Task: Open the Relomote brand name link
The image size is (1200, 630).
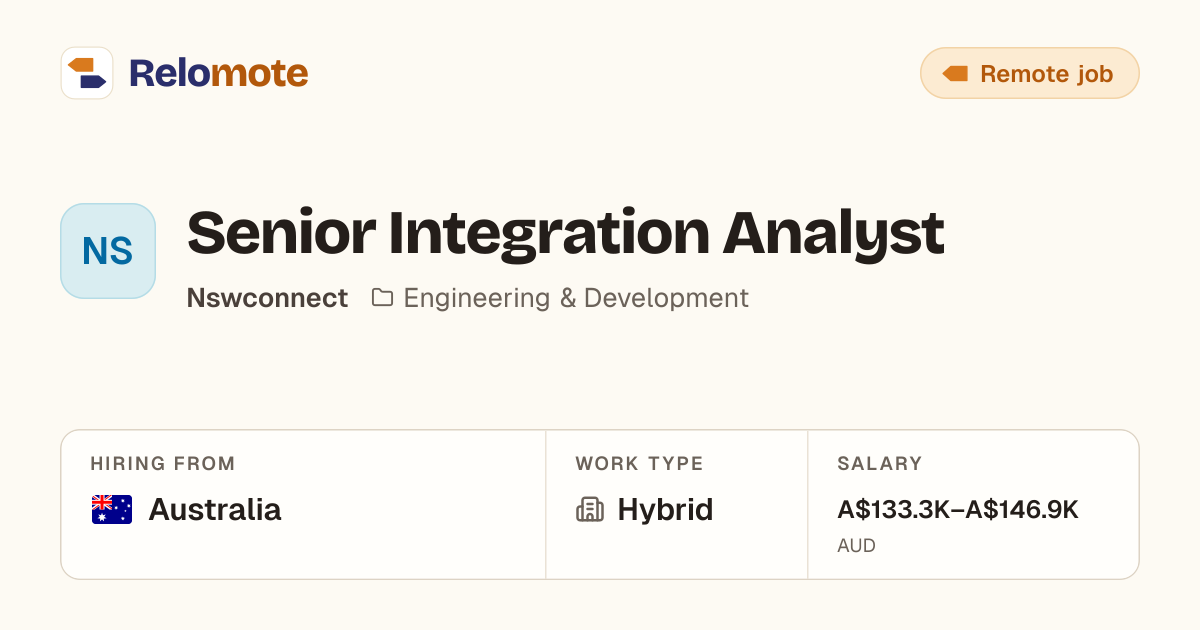Action: click(218, 73)
